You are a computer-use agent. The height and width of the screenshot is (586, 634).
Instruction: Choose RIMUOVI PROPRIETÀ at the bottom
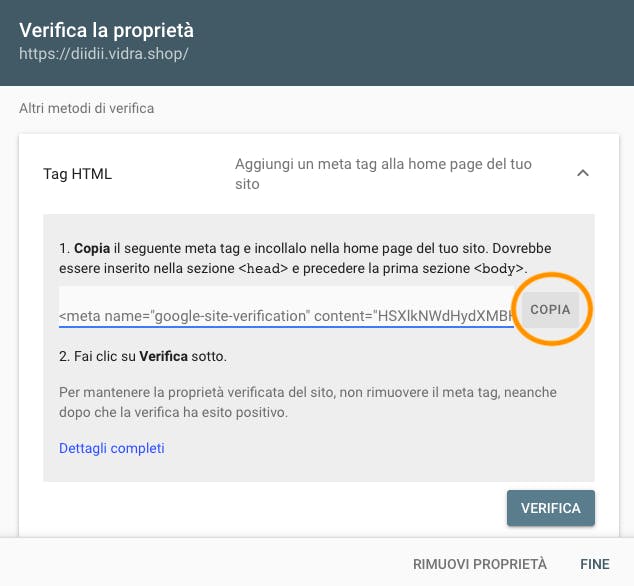click(480, 564)
